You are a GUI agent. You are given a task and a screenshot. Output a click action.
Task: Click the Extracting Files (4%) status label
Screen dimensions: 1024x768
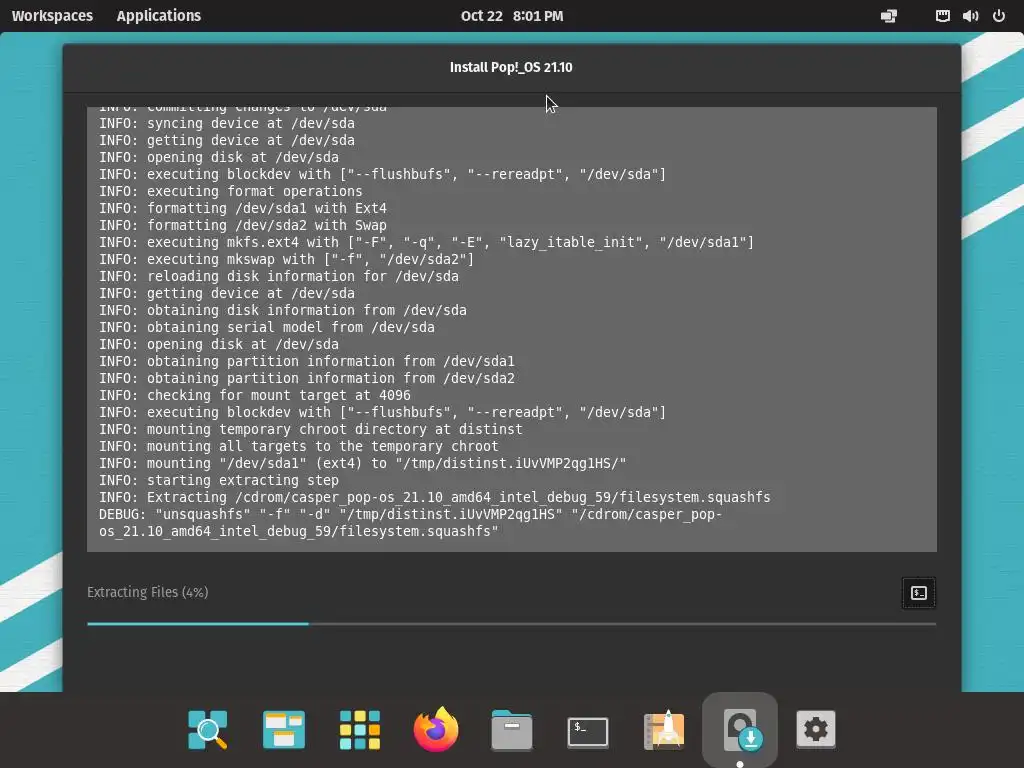[x=148, y=592]
